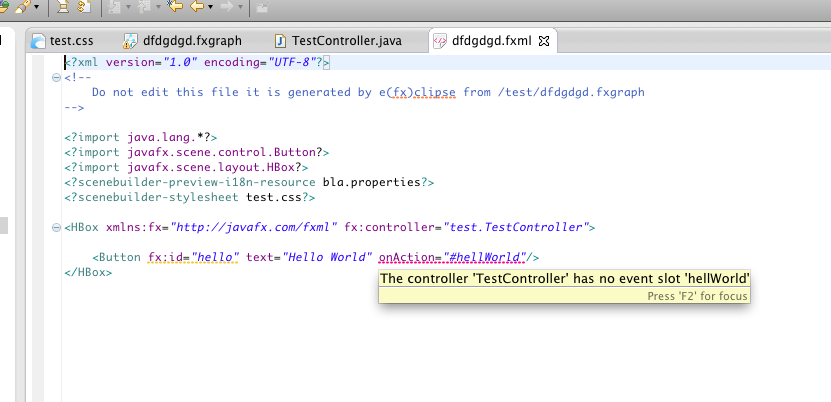831x402 pixels.
Task: Click the underlined onAction attribute
Action: point(410,257)
